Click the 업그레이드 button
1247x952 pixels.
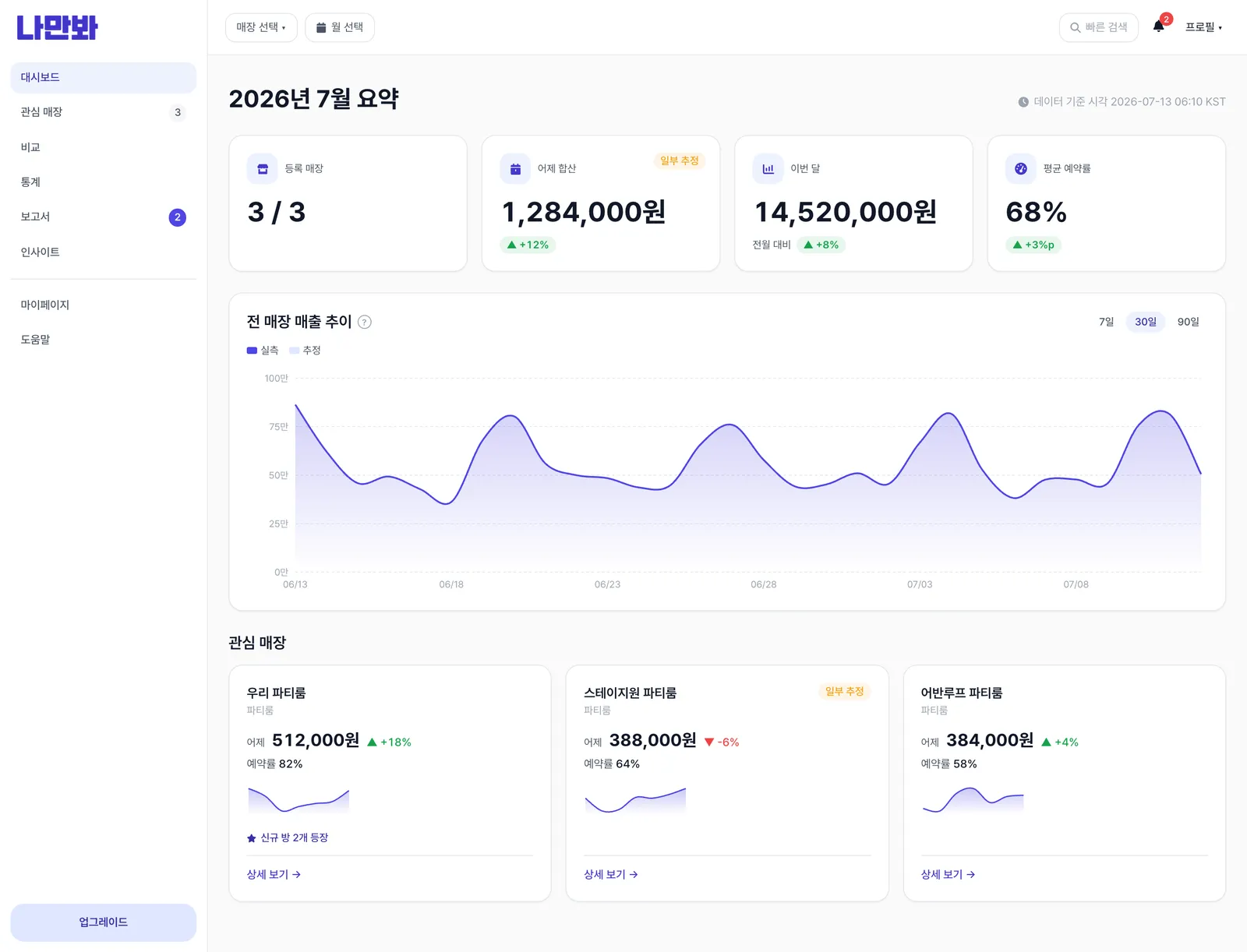pyautogui.click(x=103, y=922)
